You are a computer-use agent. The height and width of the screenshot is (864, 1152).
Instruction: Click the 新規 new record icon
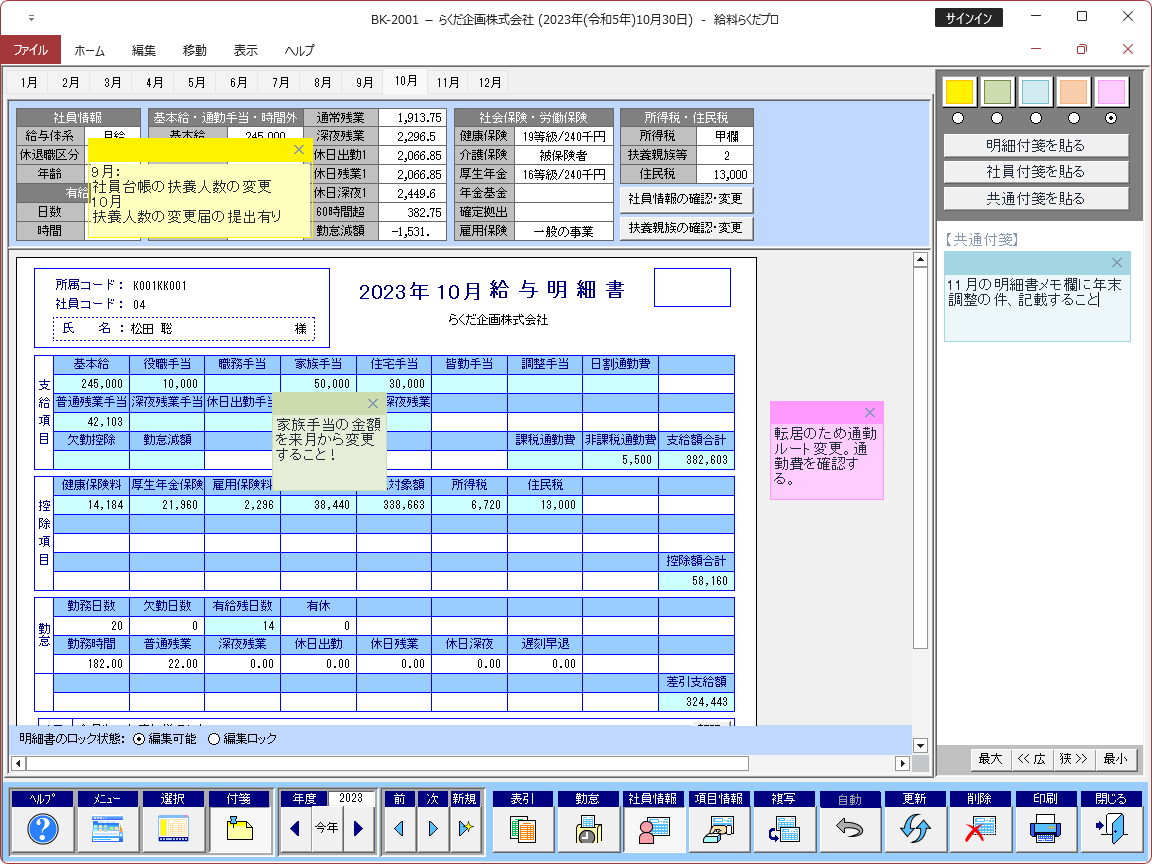465,829
